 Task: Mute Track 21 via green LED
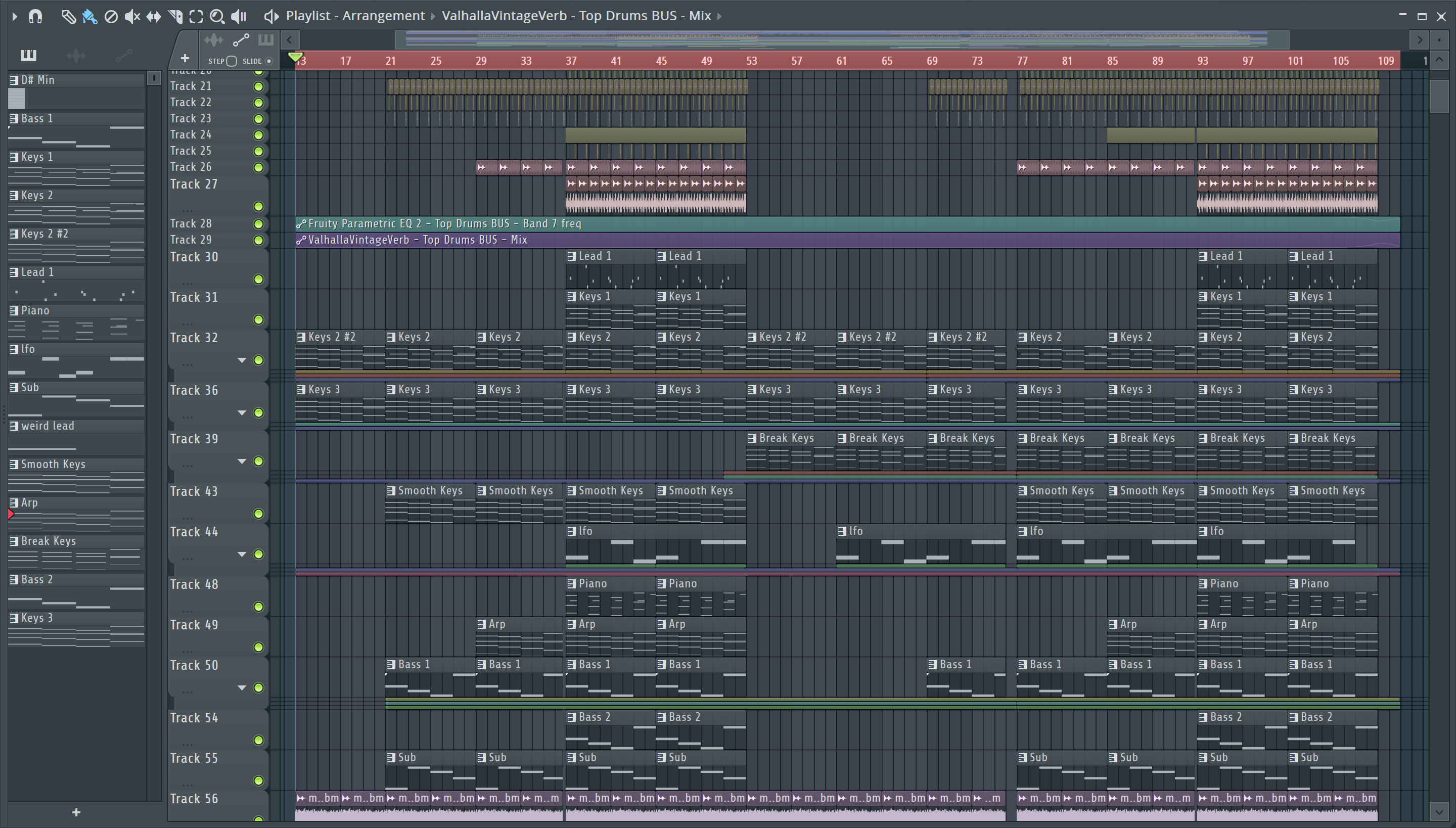[258, 86]
